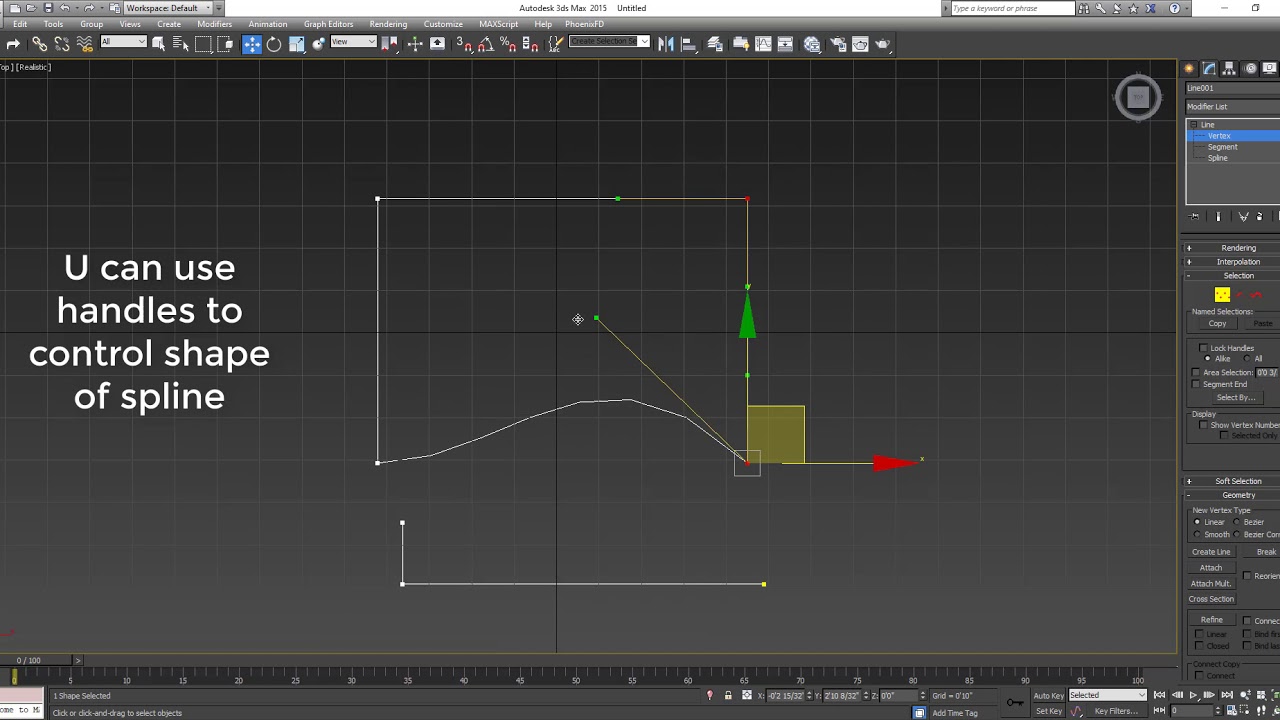Enable the Area Selection checkbox
Screen dimensions: 1280x720
[1196, 372]
